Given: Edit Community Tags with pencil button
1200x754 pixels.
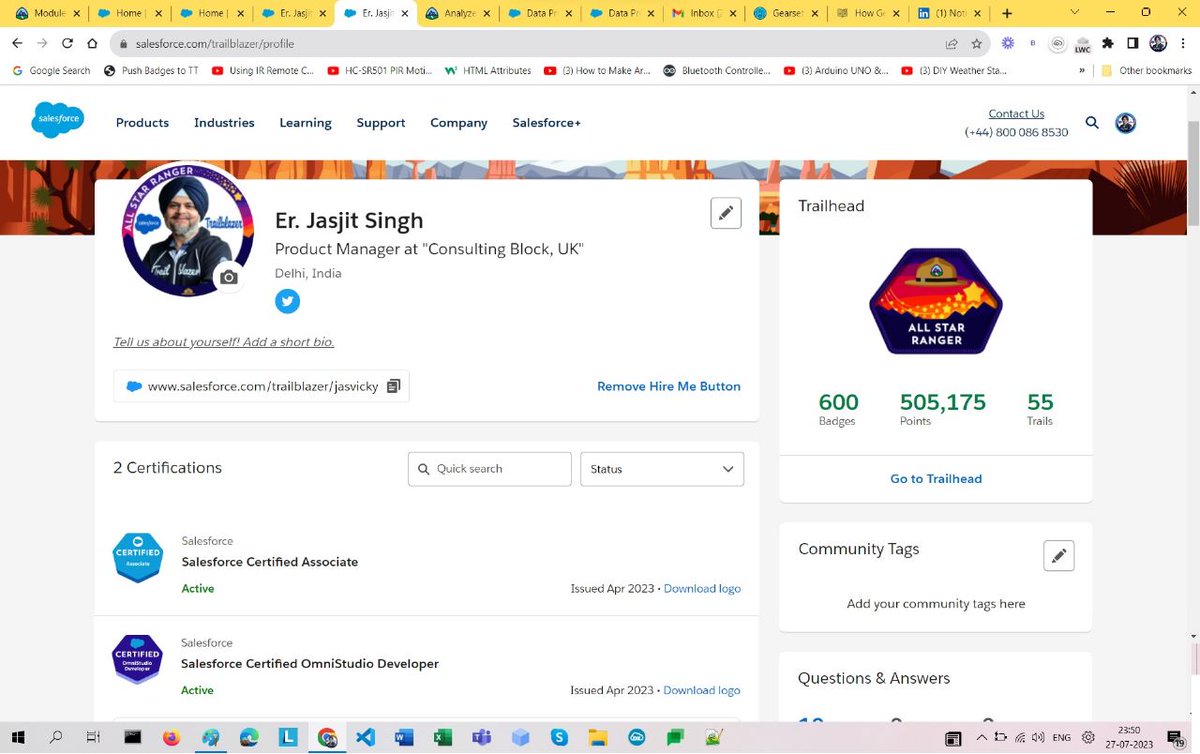Looking at the screenshot, I should [x=1058, y=556].
